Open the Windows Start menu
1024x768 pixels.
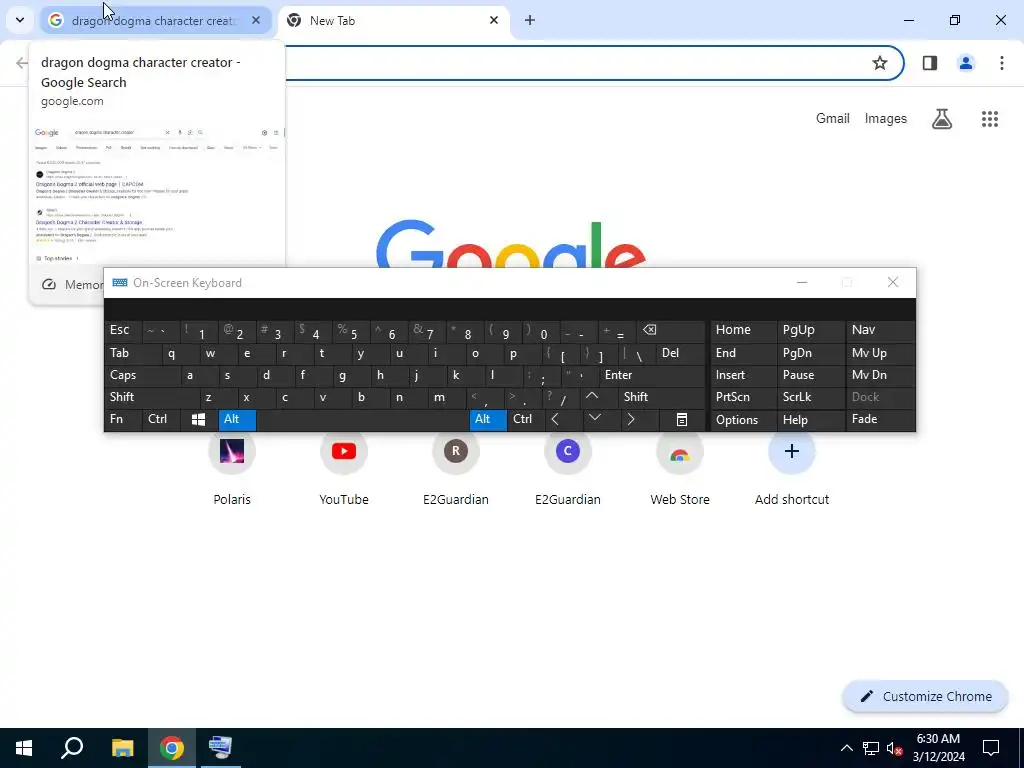(24, 748)
